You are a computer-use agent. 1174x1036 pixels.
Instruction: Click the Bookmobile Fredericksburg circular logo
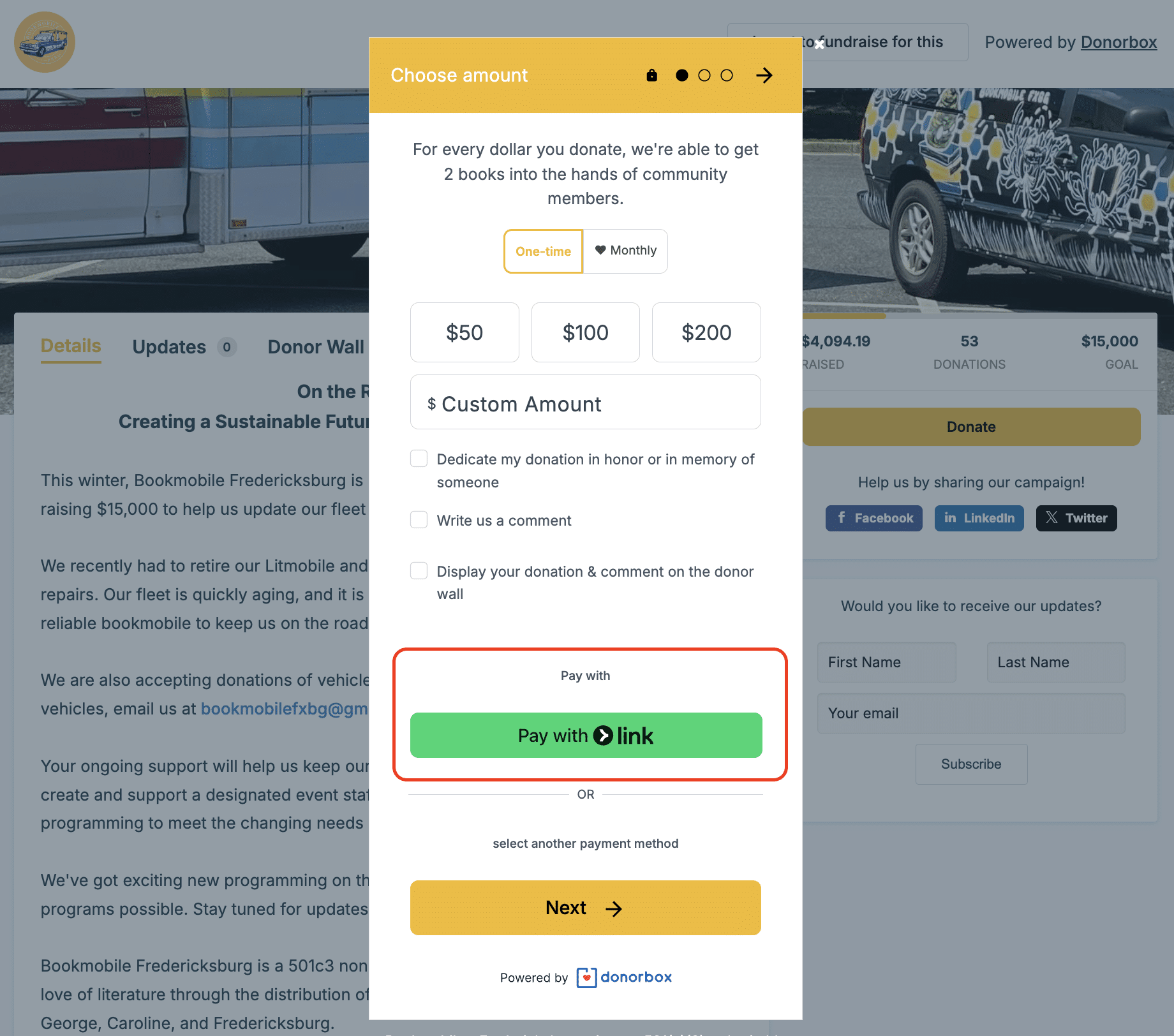pyautogui.click(x=44, y=41)
